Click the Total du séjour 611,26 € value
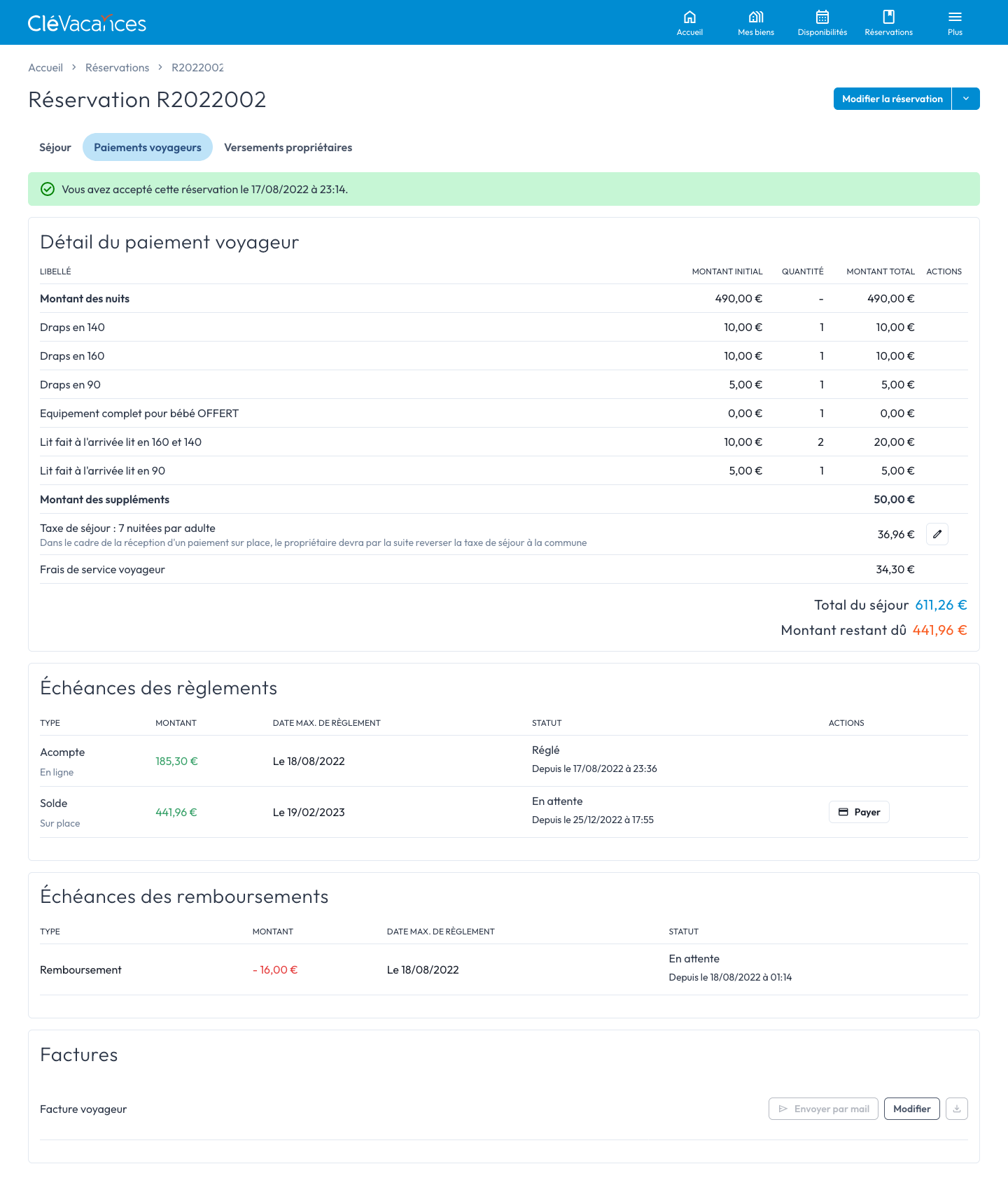Screen dimensions: 1008x1178 pyautogui.click(x=941, y=605)
